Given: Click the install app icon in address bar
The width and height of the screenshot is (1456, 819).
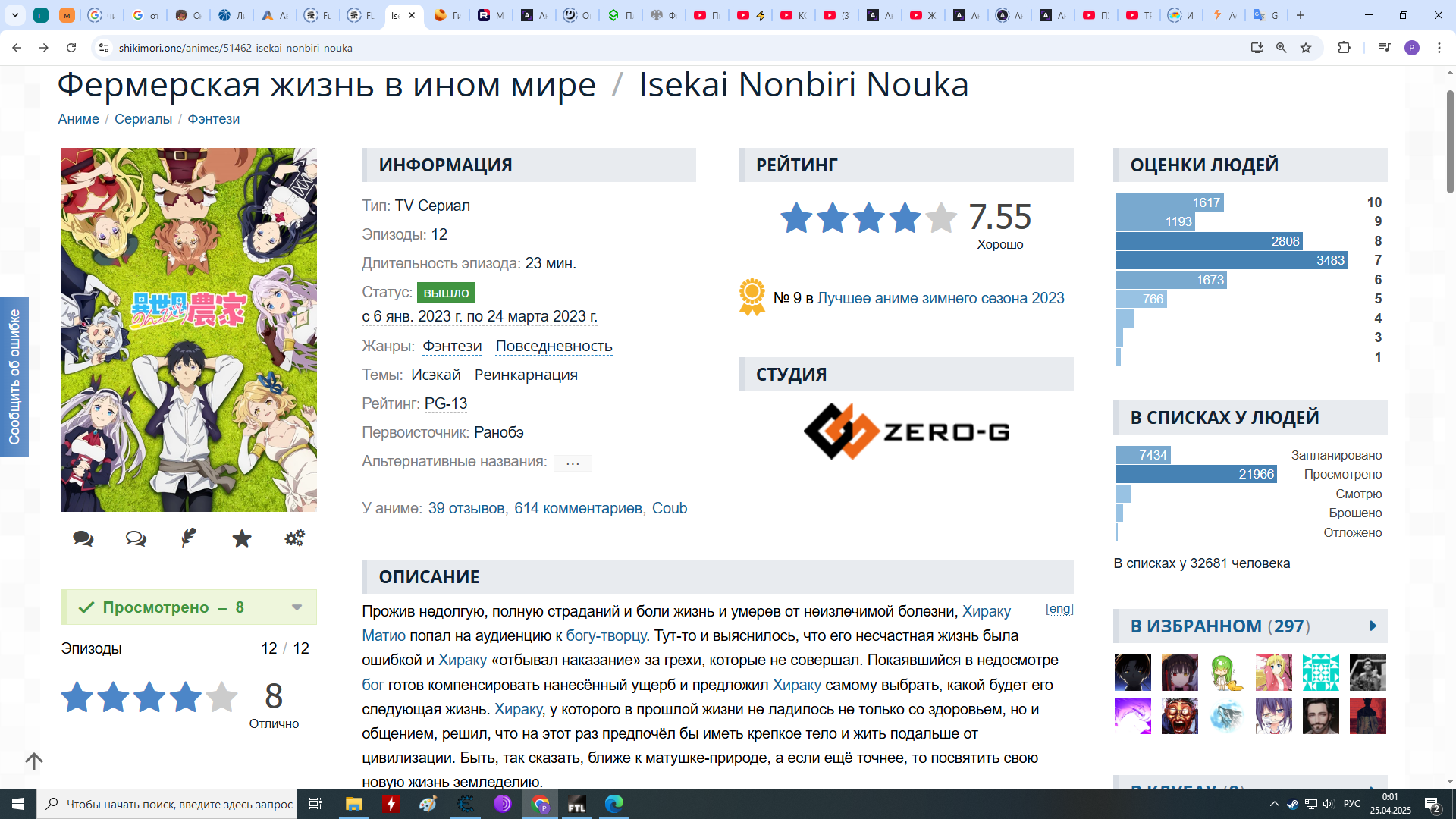Looking at the screenshot, I should pyautogui.click(x=1257, y=48).
